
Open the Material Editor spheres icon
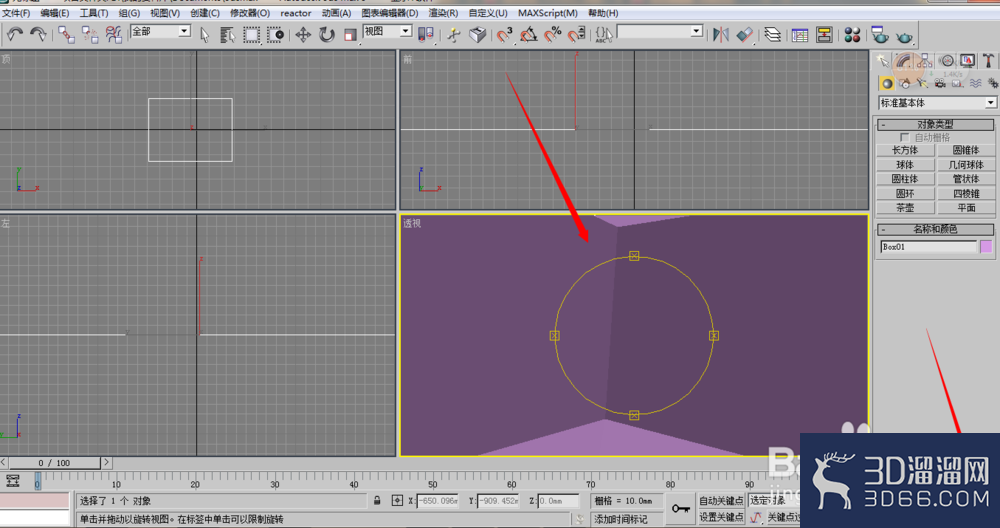(x=852, y=34)
